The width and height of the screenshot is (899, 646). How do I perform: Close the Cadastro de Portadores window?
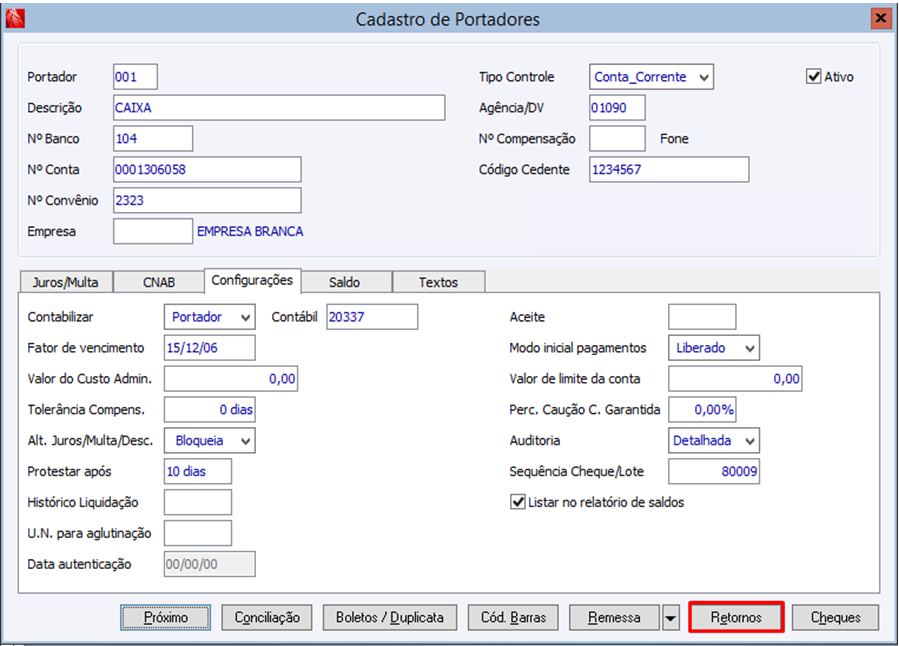(x=880, y=18)
